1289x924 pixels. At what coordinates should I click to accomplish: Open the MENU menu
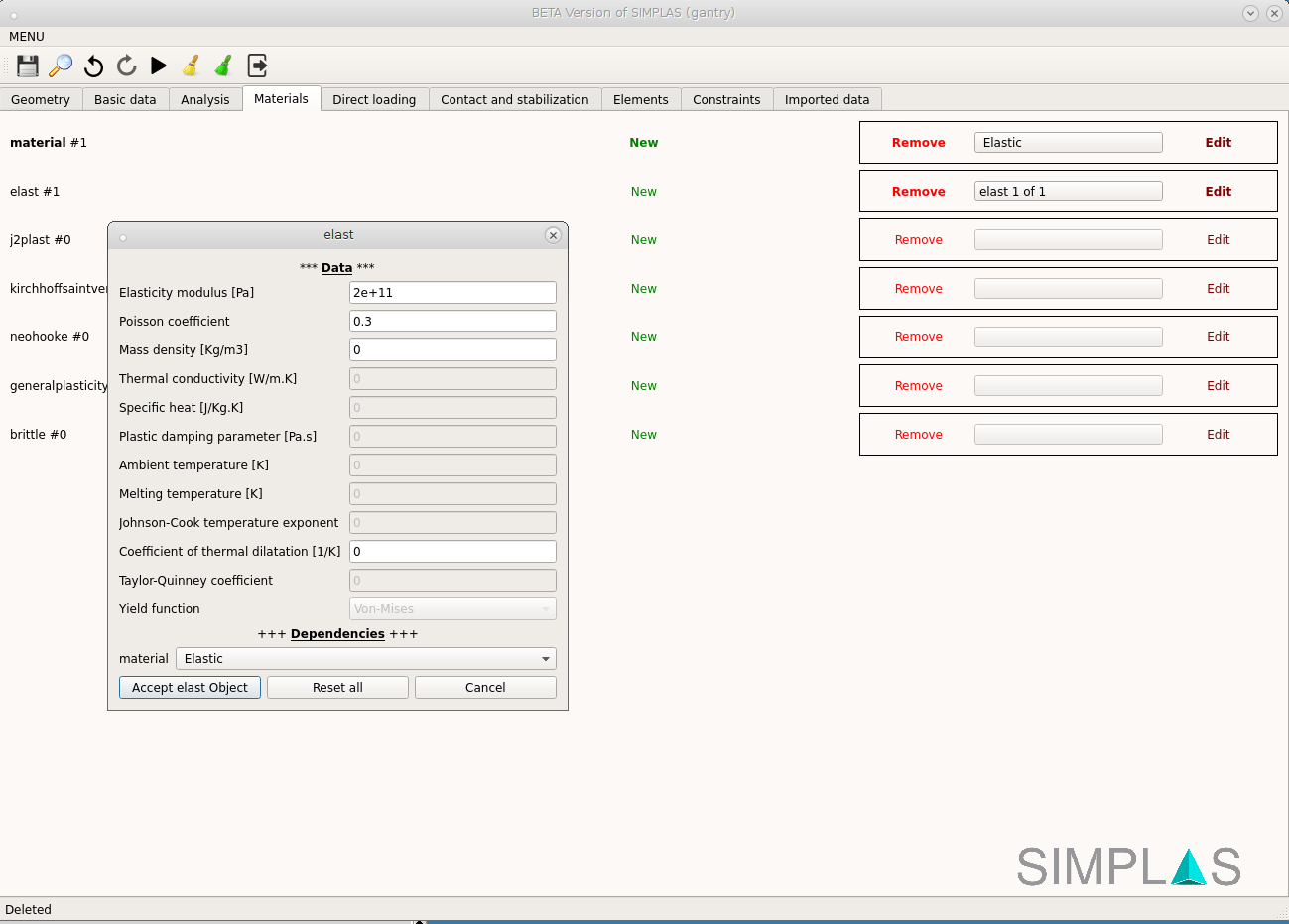pyautogui.click(x=27, y=37)
